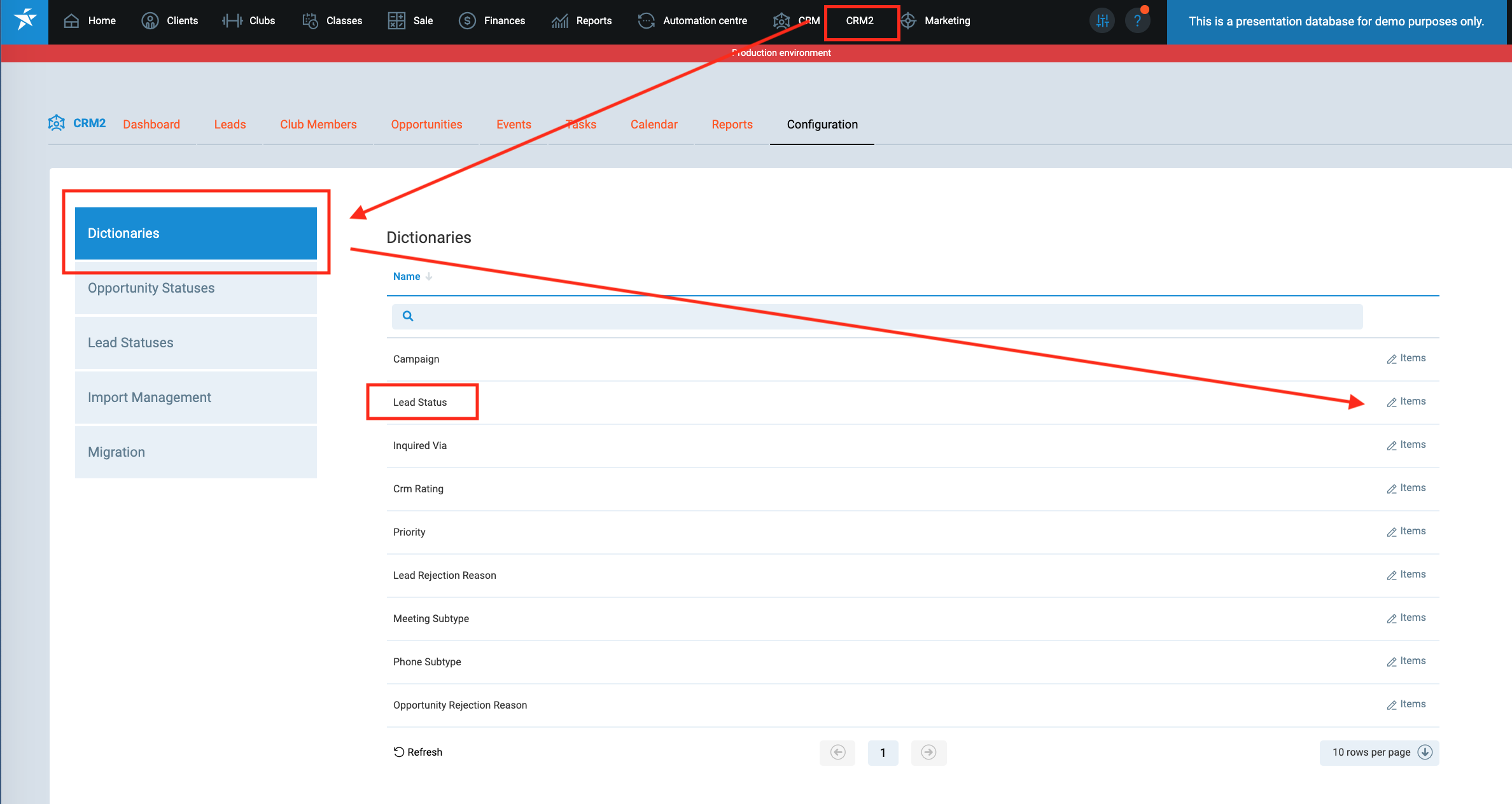Open the Clients person icon

coord(150,21)
